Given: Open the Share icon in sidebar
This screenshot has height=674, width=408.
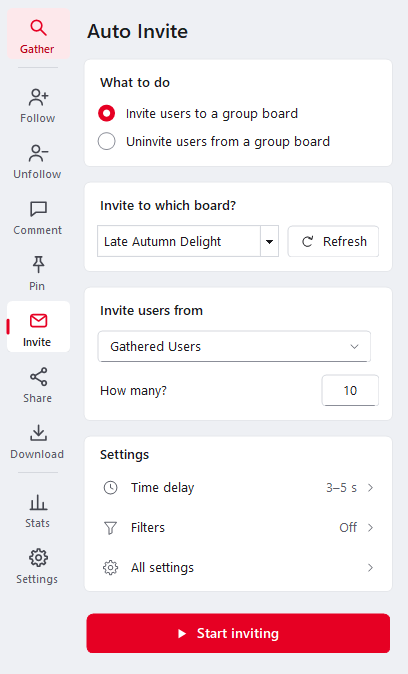Looking at the screenshot, I should click(x=38, y=377).
